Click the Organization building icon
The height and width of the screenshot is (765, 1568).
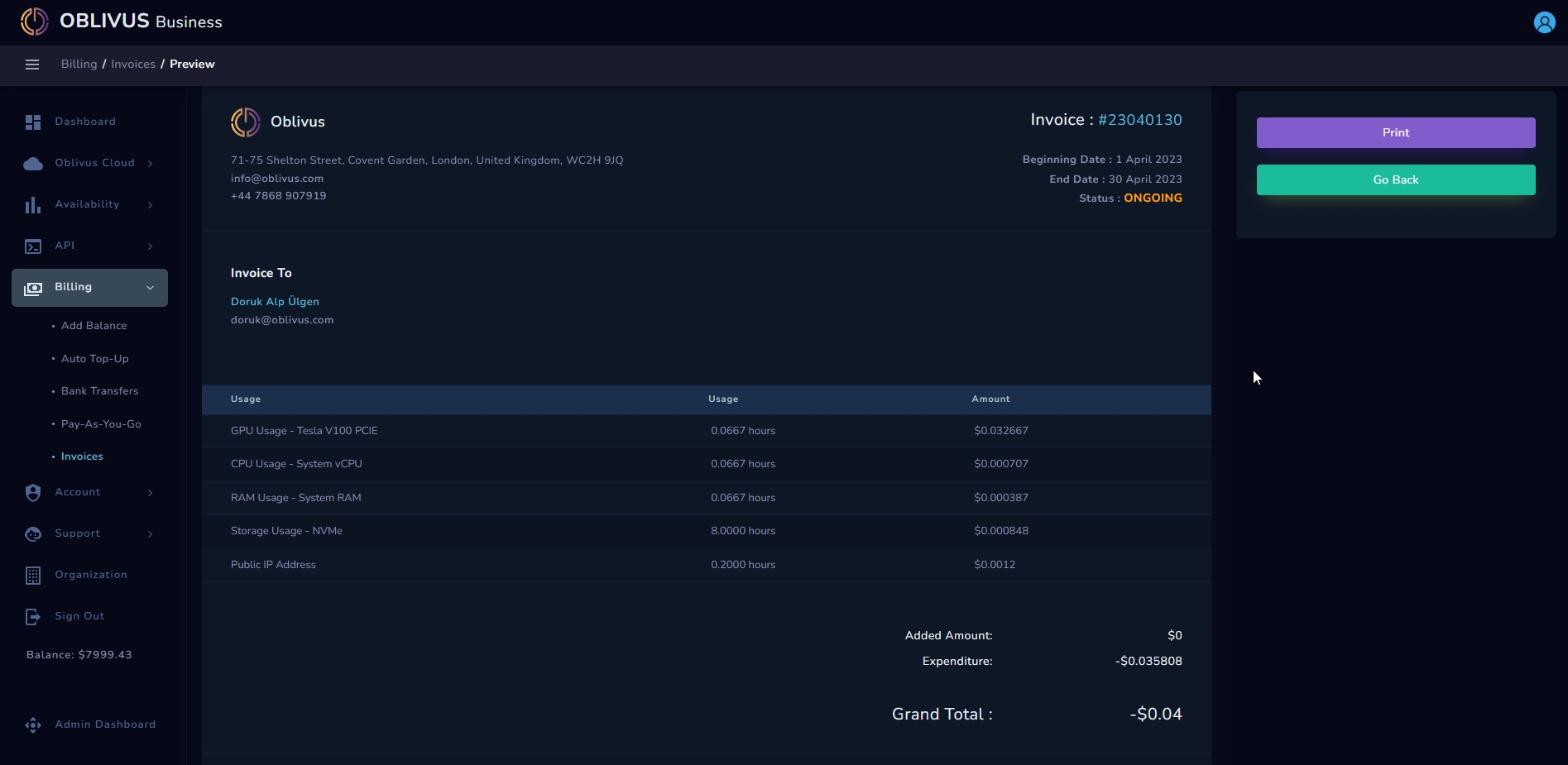[x=33, y=576]
